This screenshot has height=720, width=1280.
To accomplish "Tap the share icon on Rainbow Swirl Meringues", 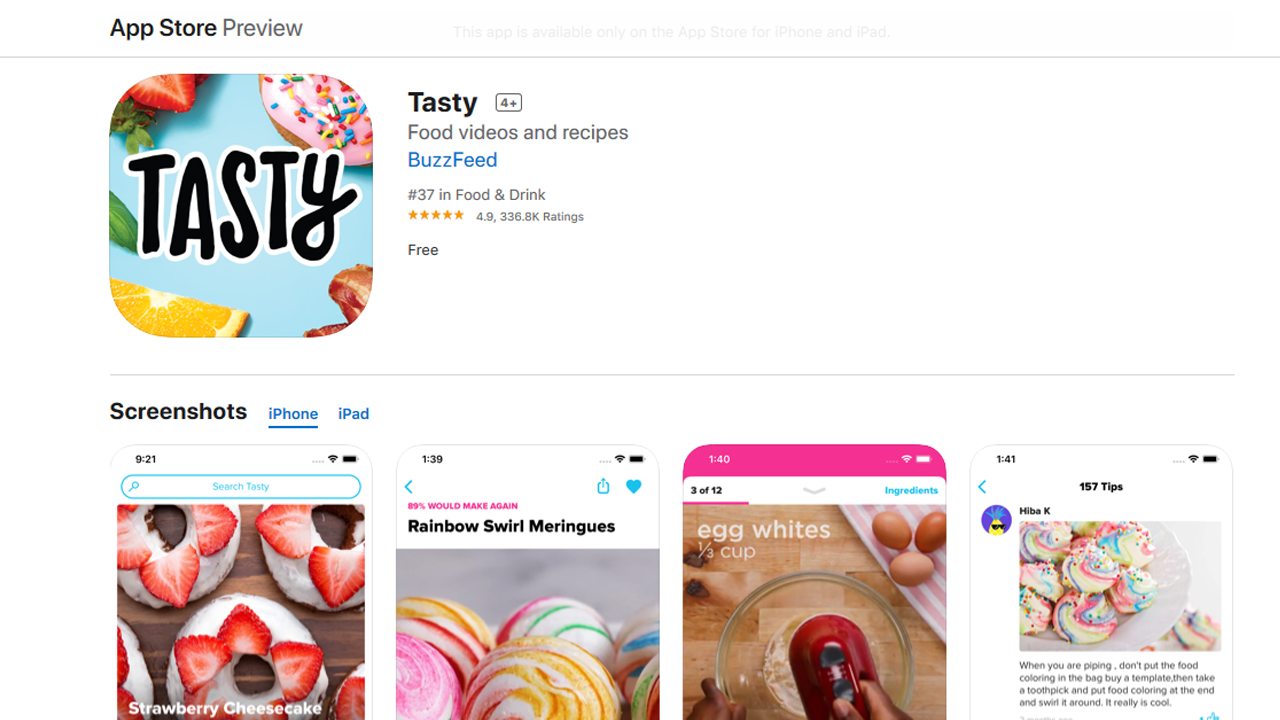I will [x=603, y=486].
